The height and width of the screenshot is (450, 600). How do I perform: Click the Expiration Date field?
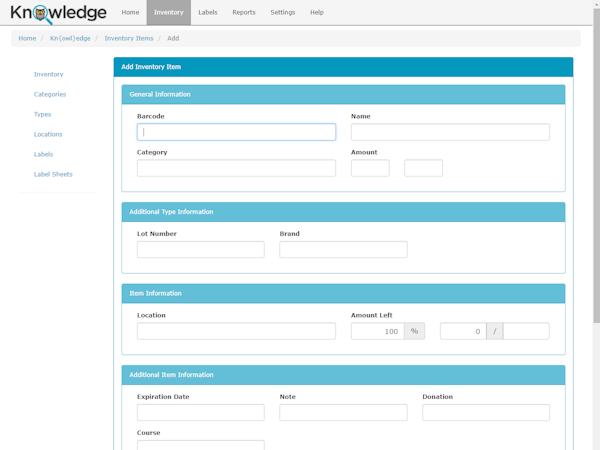(201, 412)
